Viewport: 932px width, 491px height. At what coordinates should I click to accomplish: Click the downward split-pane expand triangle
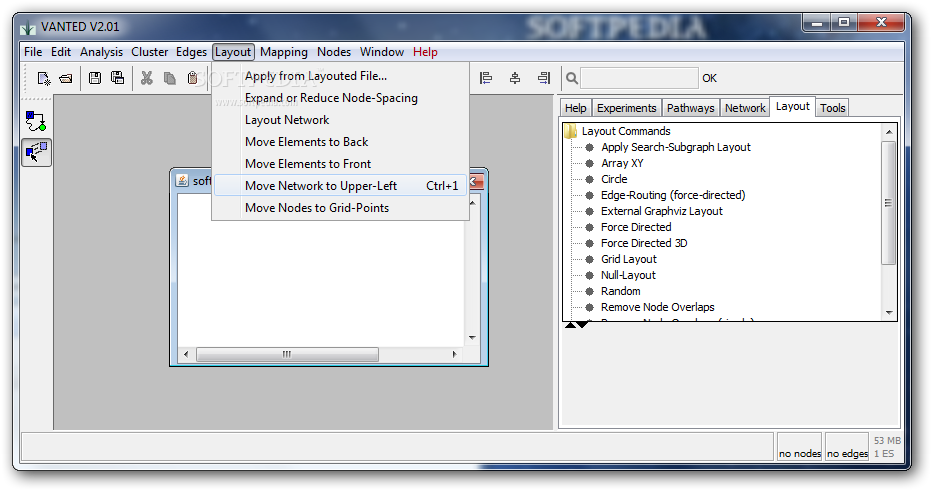(x=582, y=325)
